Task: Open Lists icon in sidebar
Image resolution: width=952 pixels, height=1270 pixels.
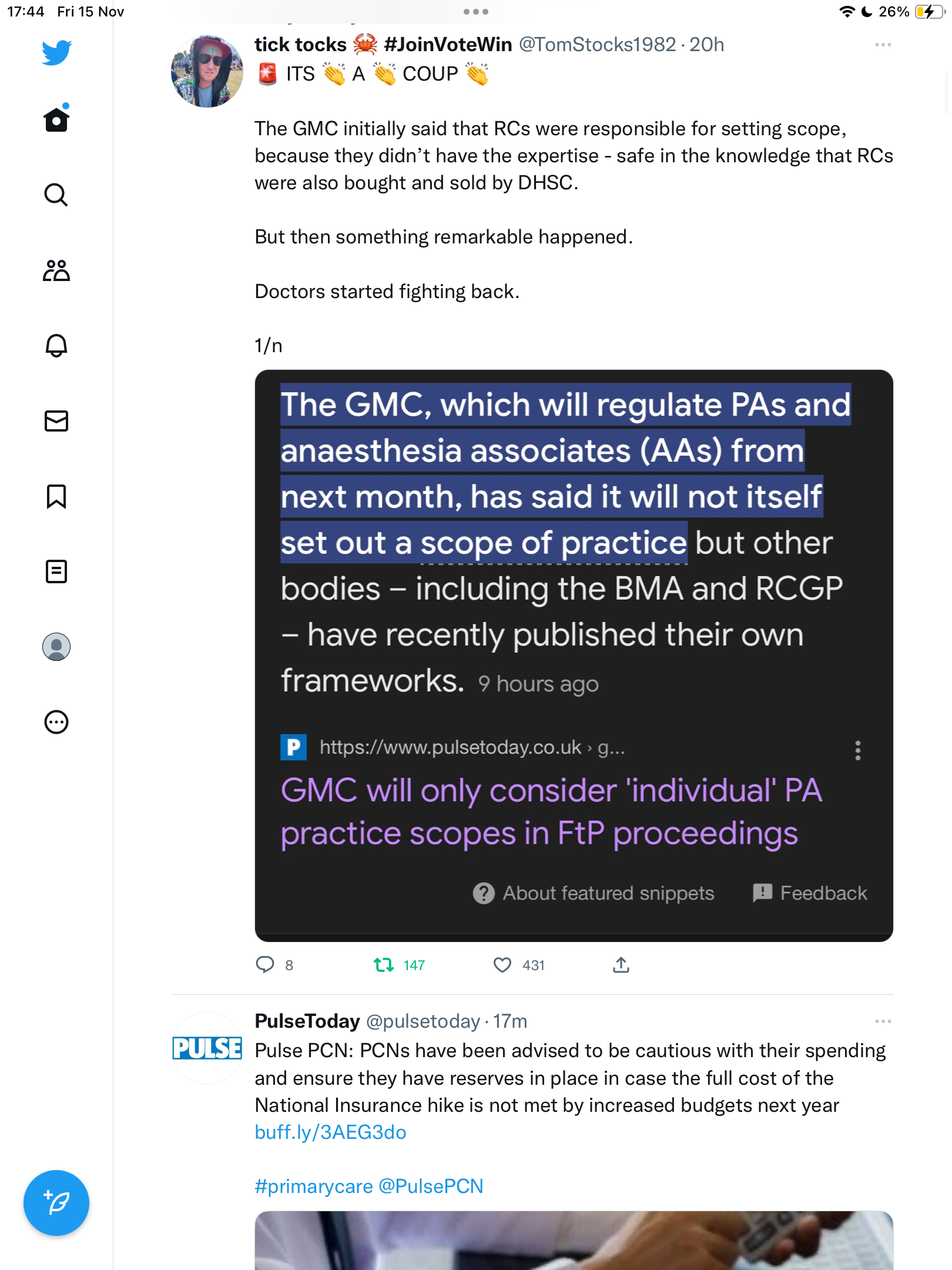Action: pyautogui.click(x=56, y=571)
